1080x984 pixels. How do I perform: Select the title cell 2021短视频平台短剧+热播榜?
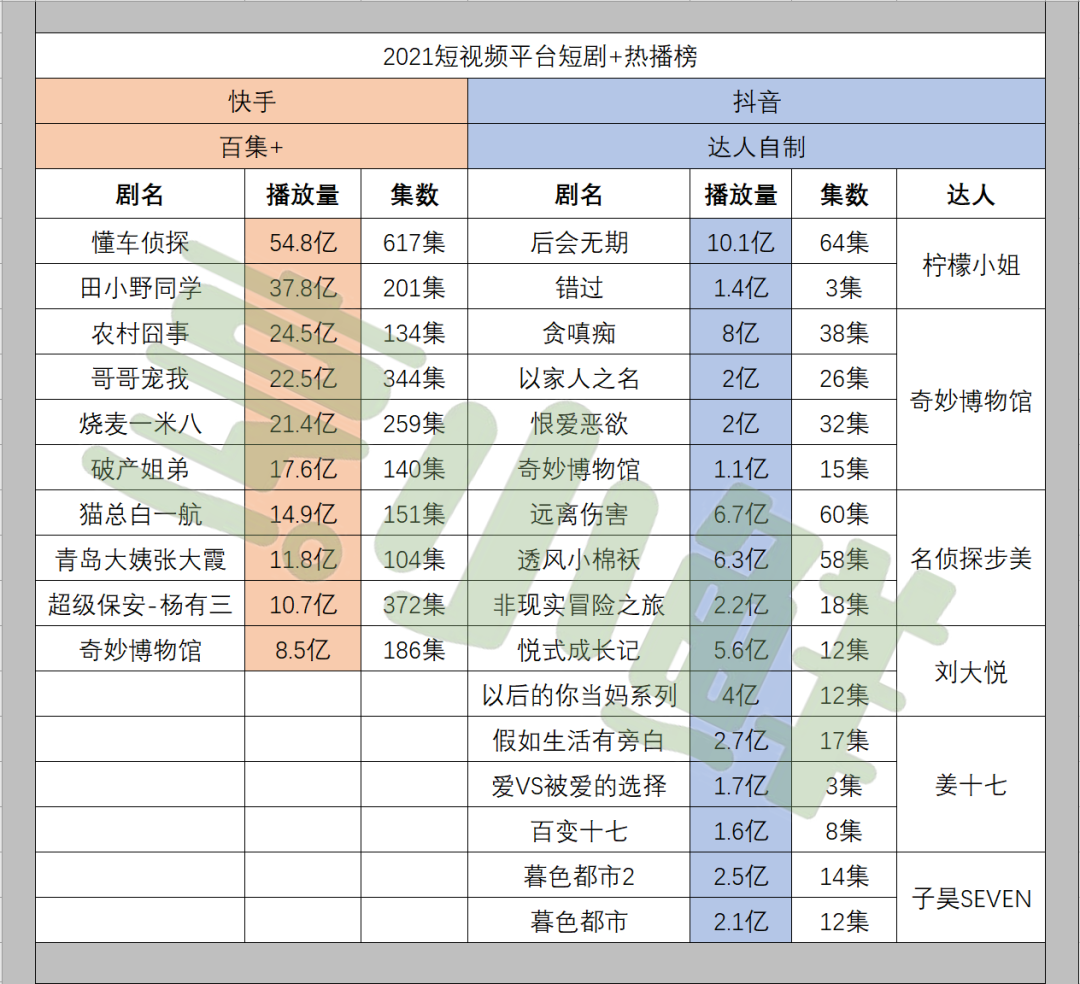540,56
